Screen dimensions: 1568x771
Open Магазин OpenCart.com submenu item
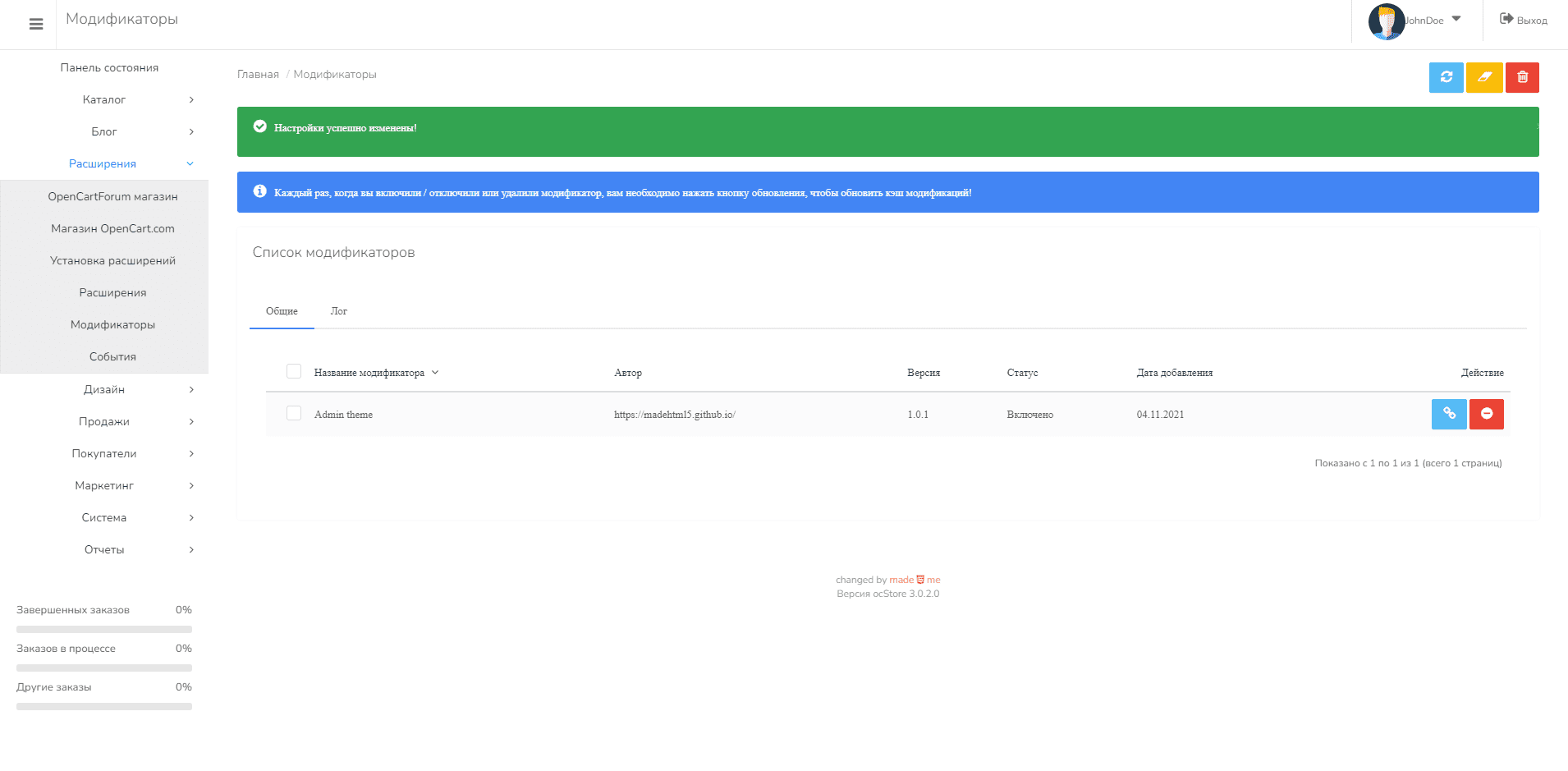(112, 228)
